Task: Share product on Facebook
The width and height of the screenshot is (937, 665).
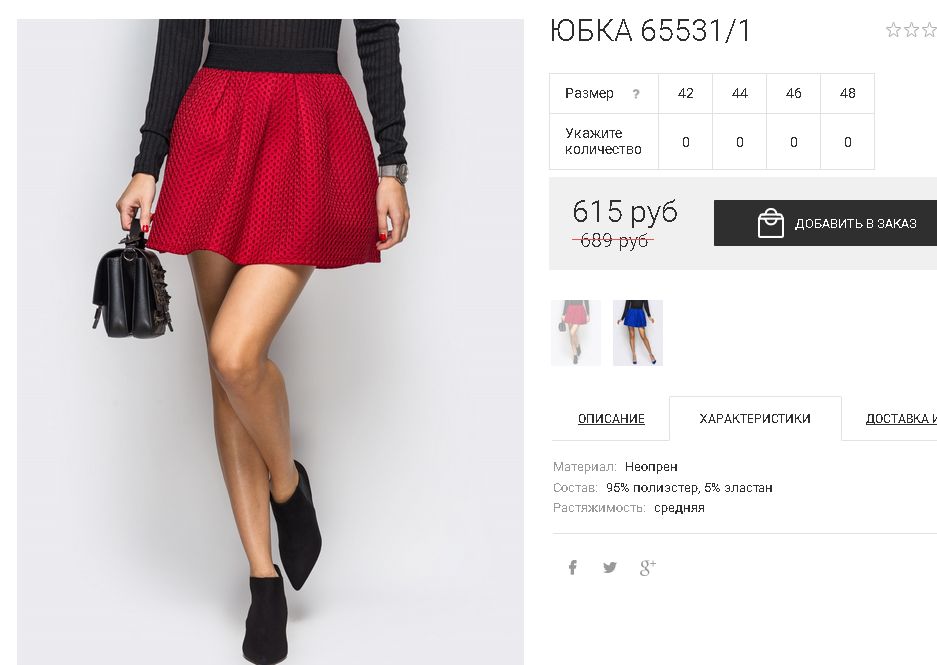Action: (572, 567)
